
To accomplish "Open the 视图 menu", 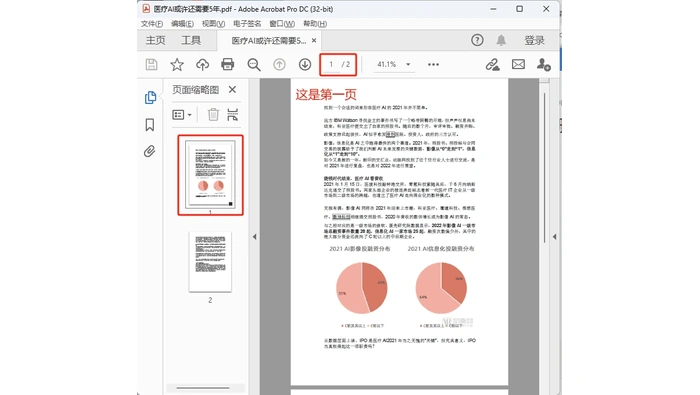I will pyautogui.click(x=213, y=24).
